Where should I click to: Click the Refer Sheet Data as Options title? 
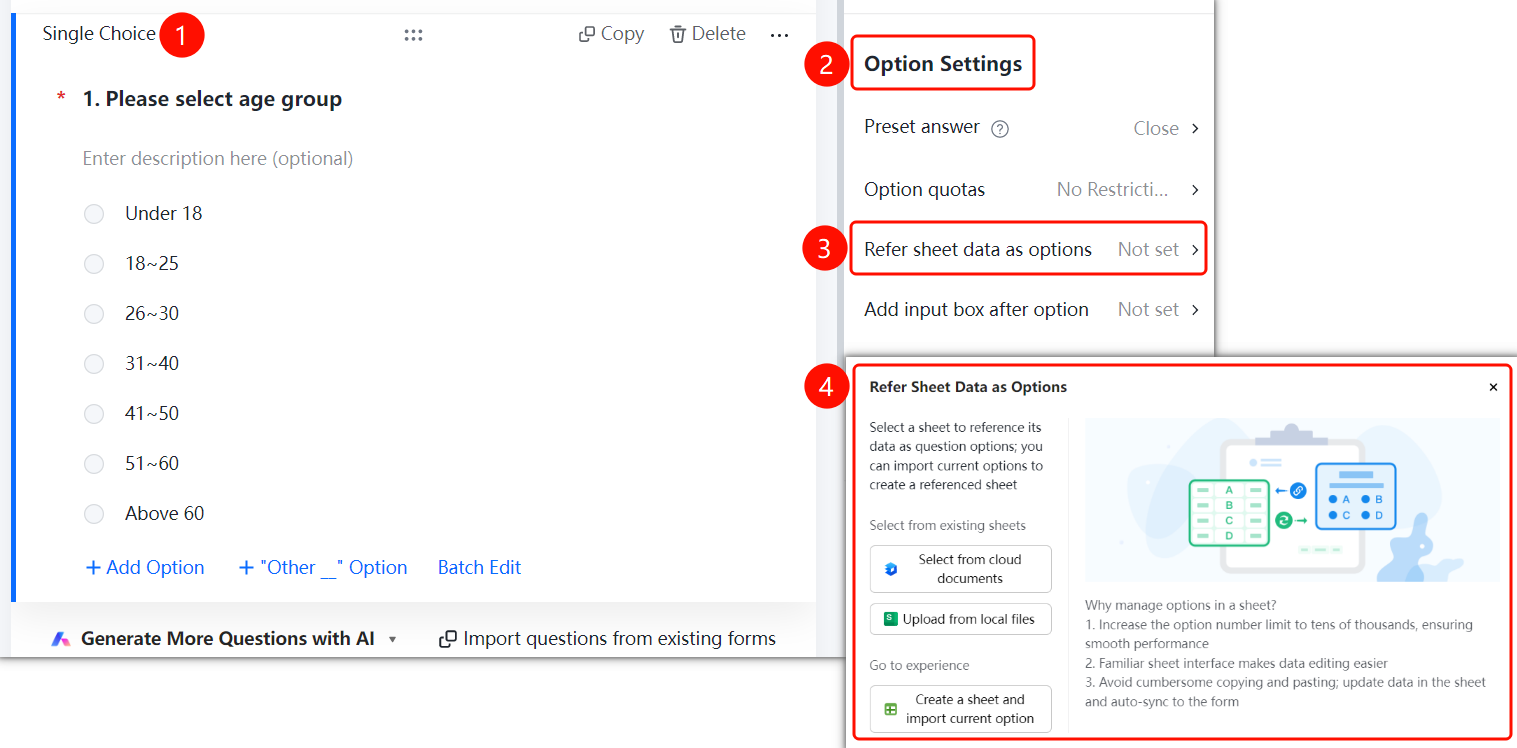(968, 387)
